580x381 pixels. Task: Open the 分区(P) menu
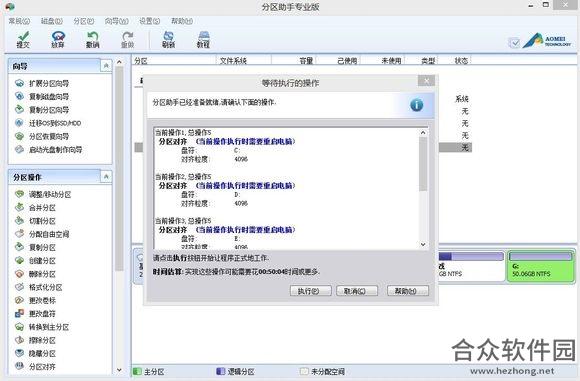tap(84, 21)
